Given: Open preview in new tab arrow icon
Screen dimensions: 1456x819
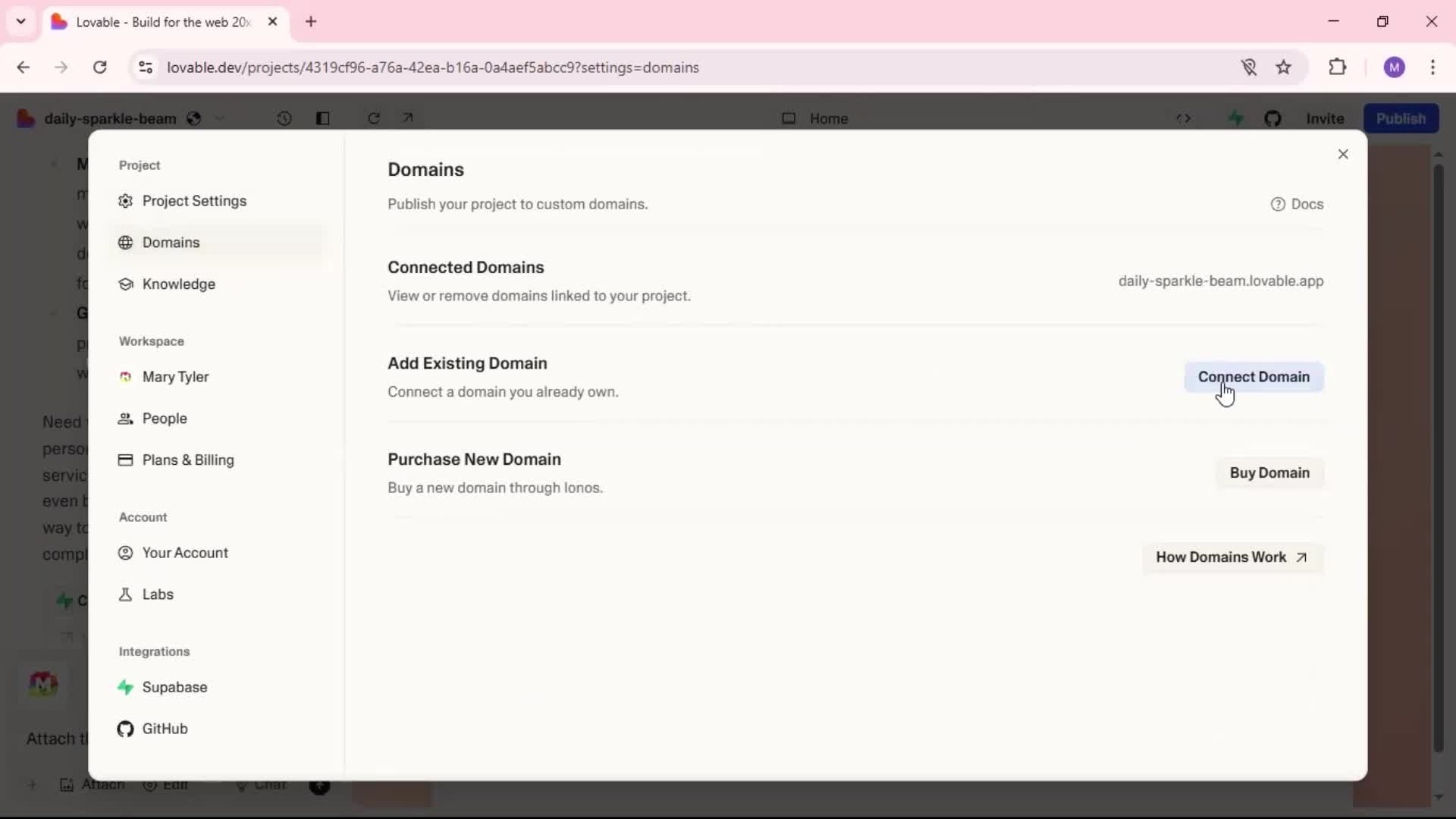Looking at the screenshot, I should tap(408, 118).
